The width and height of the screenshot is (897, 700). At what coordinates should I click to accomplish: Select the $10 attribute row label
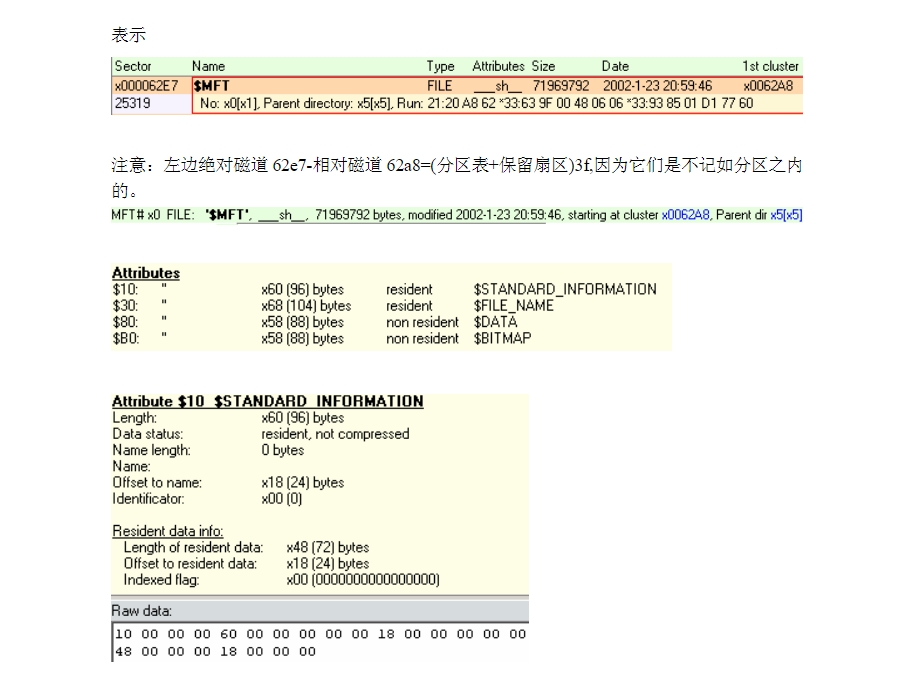coord(125,289)
